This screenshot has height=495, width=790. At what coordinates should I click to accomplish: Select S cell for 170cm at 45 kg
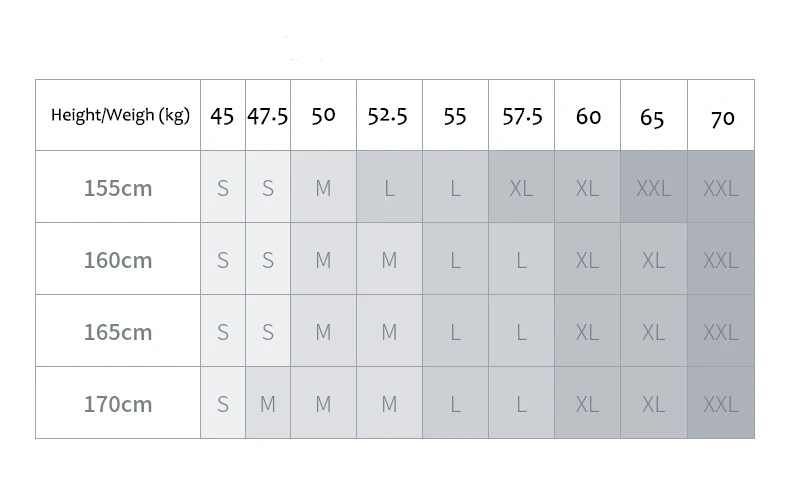coord(223,403)
